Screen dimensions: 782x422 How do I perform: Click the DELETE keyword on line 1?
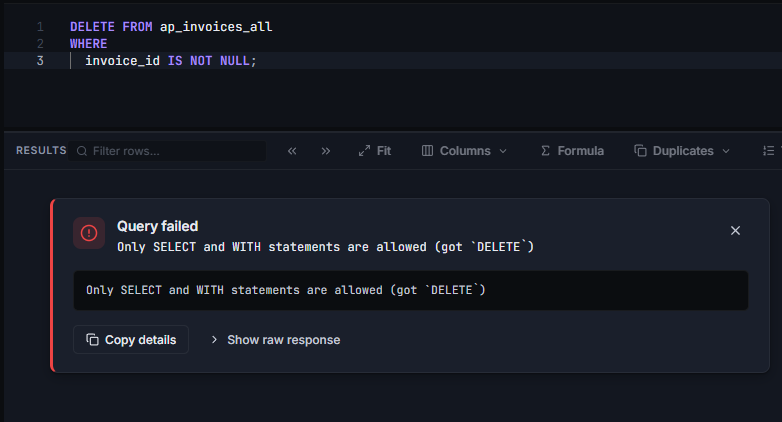[x=92, y=27]
